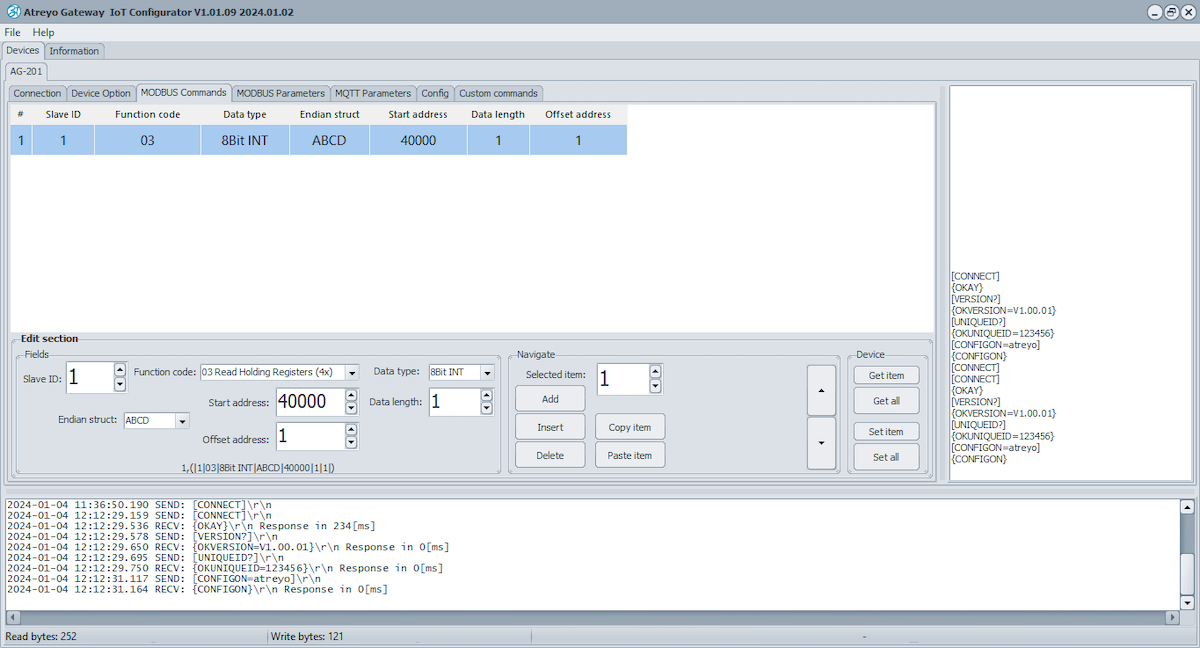Click the Slave ID input field
1200x648 pixels.
coord(89,377)
